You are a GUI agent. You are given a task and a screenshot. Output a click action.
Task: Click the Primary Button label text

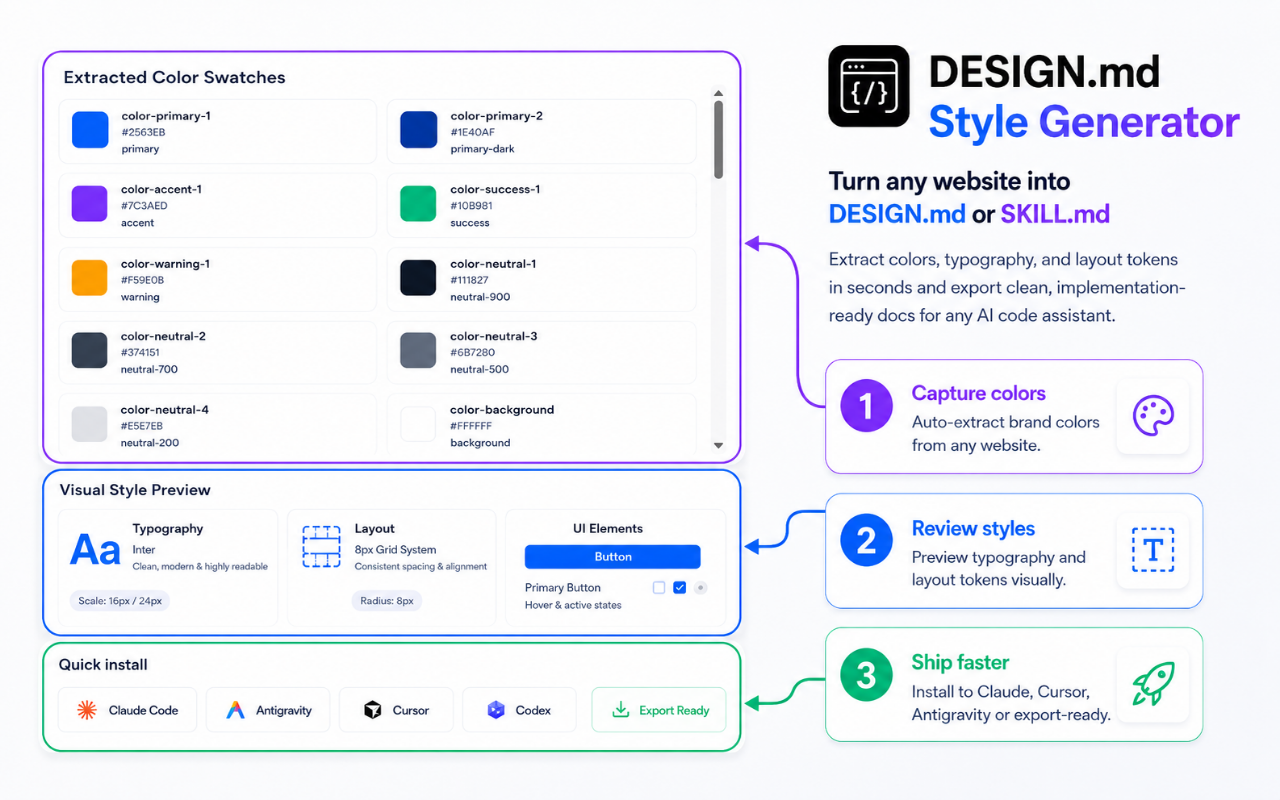[x=563, y=588]
